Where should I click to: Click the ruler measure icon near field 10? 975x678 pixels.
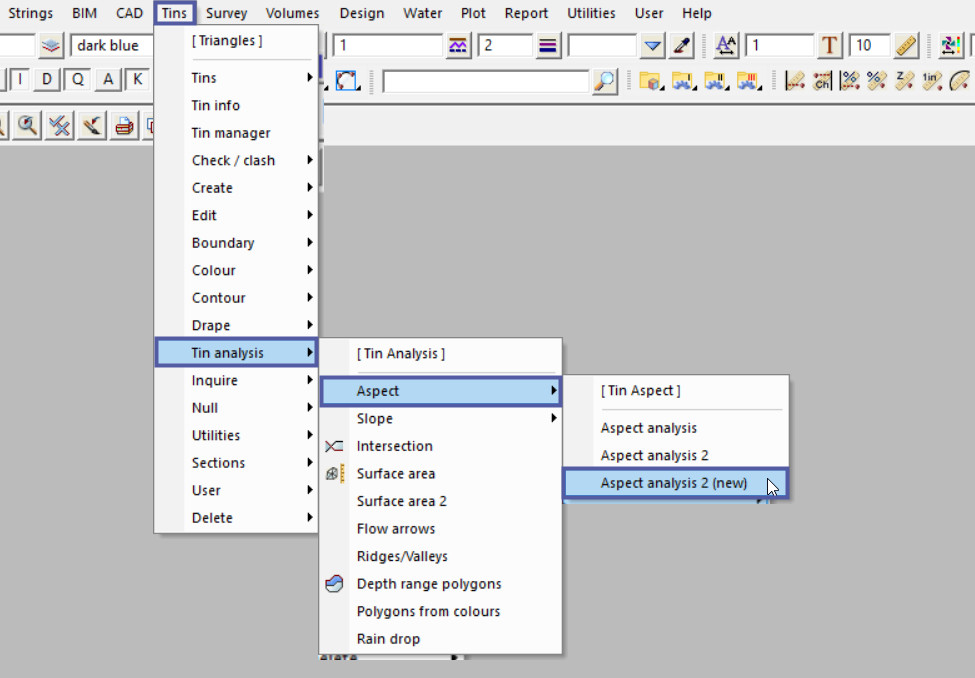[x=906, y=46]
